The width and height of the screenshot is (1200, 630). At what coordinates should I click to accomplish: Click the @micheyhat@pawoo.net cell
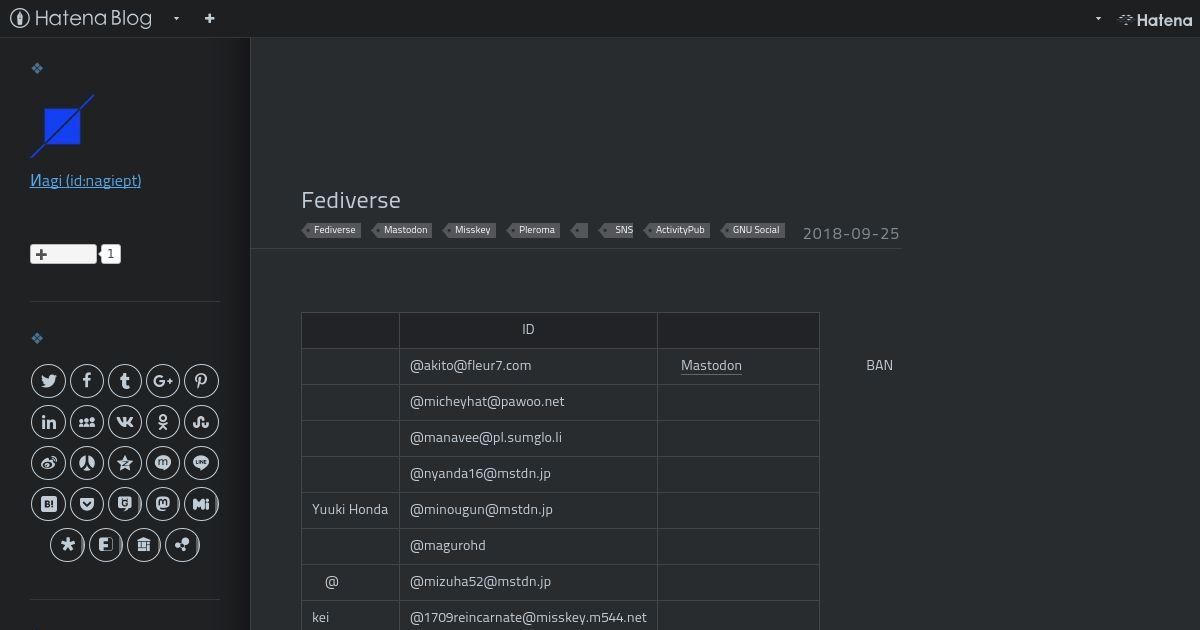(528, 402)
